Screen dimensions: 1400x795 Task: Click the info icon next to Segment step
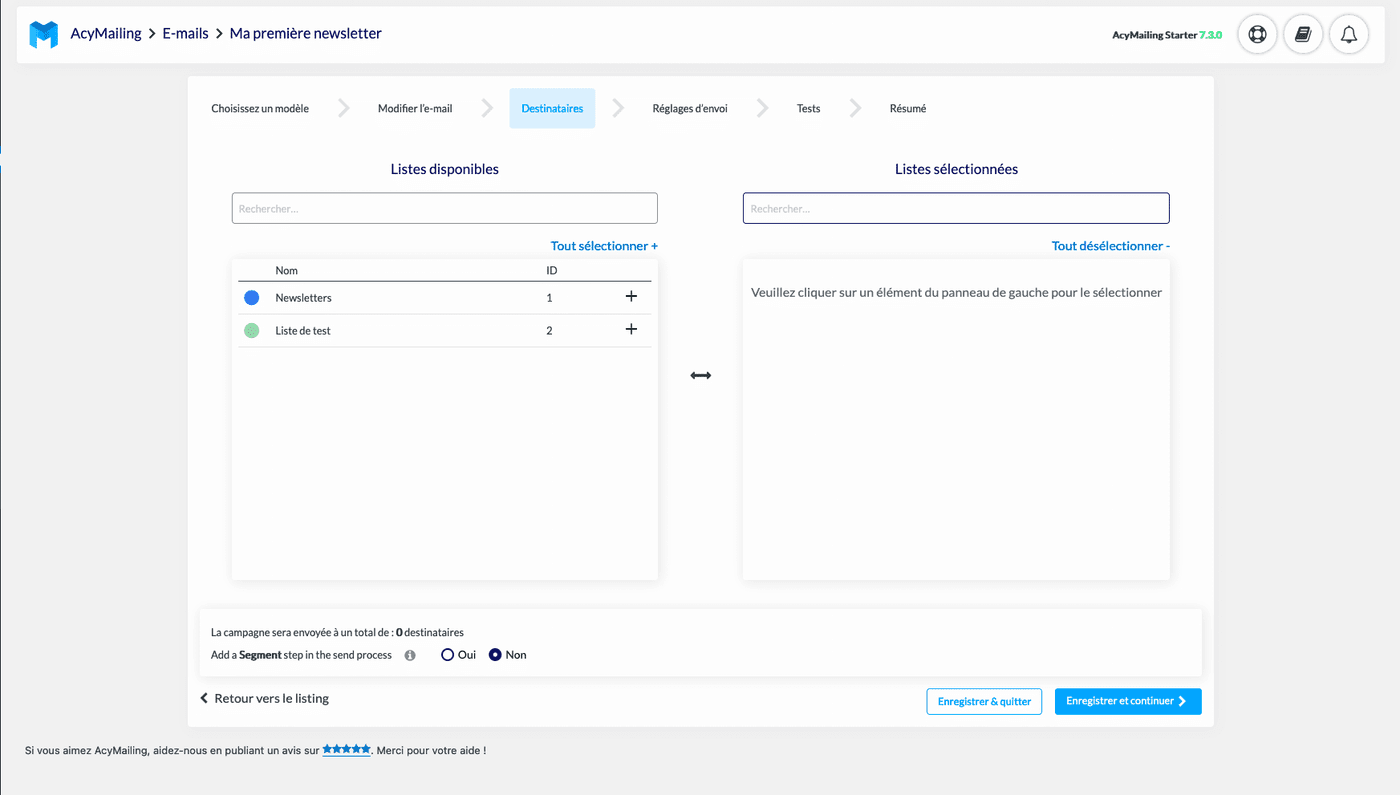tap(409, 655)
